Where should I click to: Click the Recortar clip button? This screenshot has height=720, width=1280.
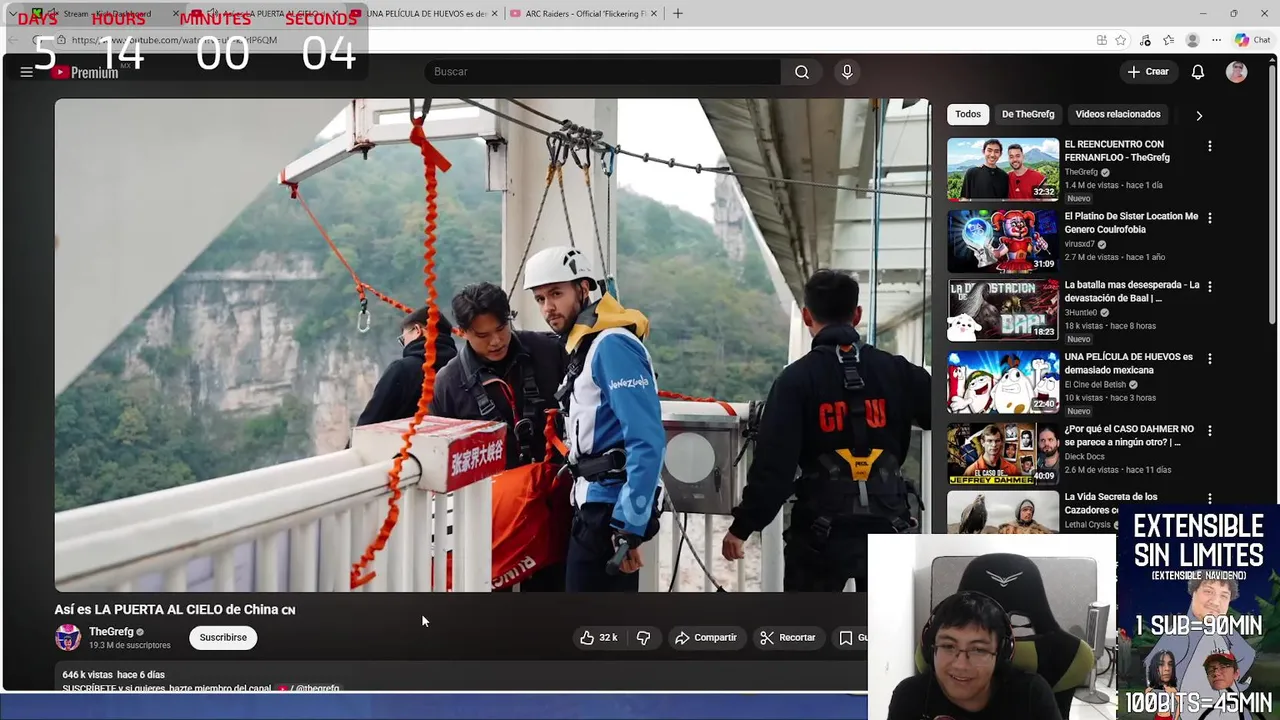pyautogui.click(x=787, y=637)
